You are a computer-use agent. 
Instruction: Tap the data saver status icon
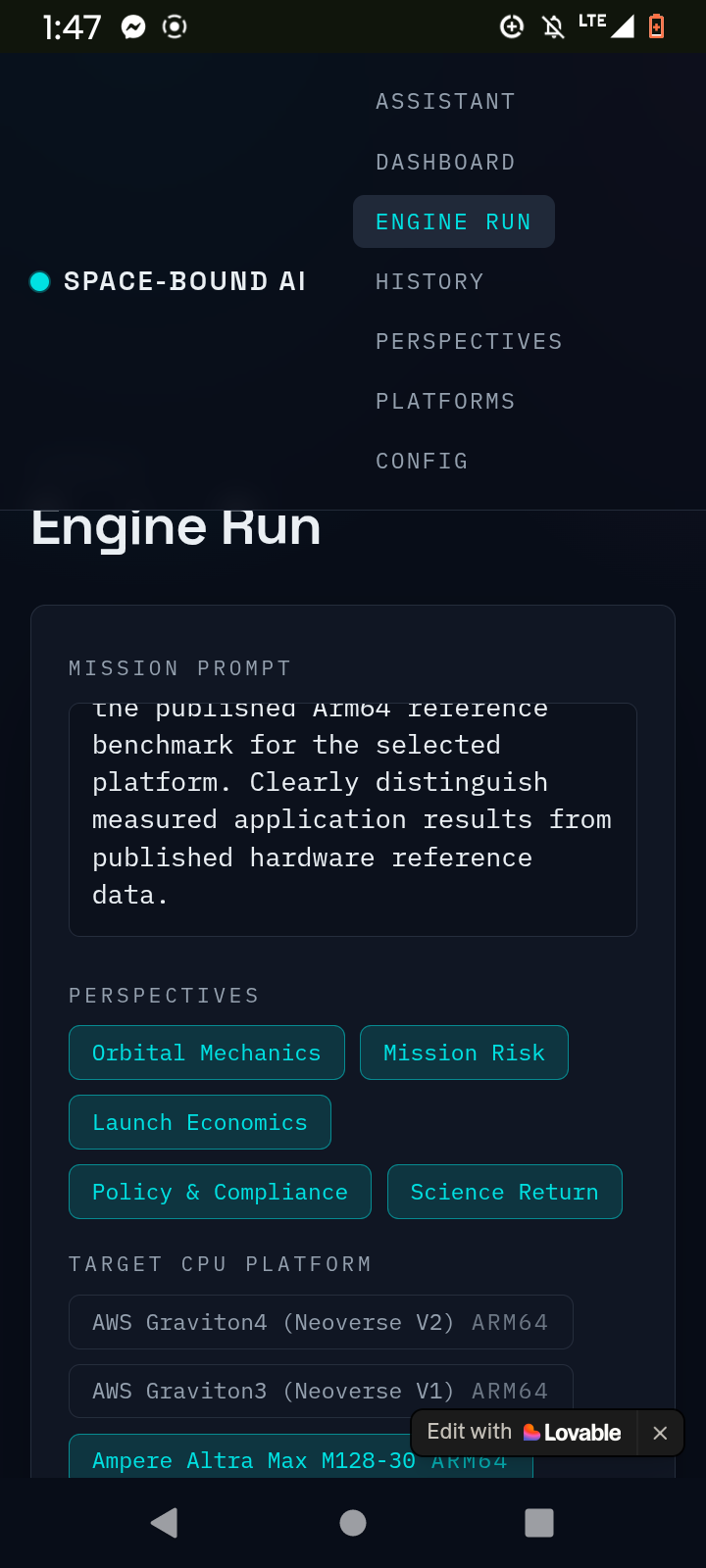pyautogui.click(x=512, y=26)
